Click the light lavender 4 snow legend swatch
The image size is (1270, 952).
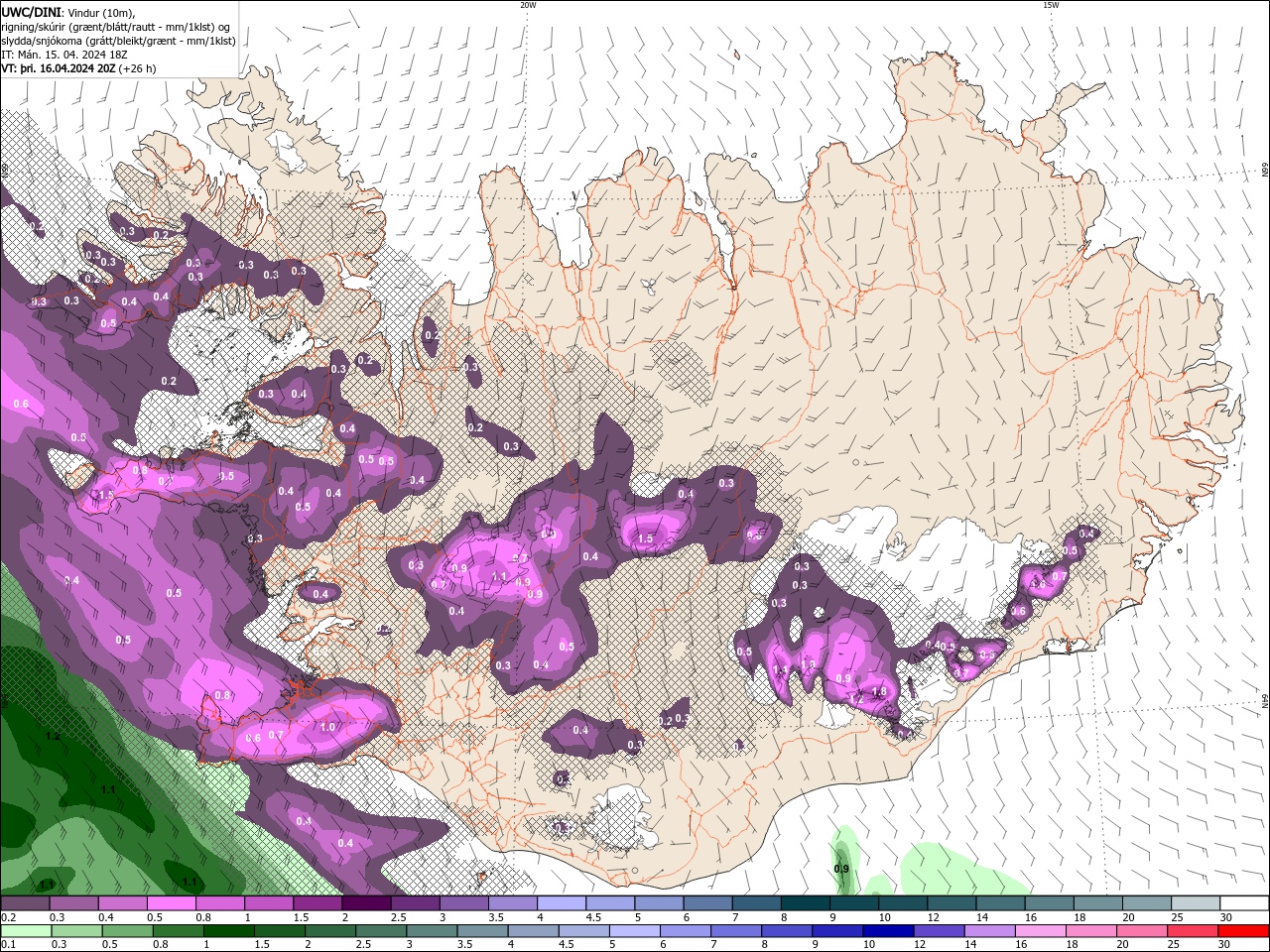click(561, 903)
